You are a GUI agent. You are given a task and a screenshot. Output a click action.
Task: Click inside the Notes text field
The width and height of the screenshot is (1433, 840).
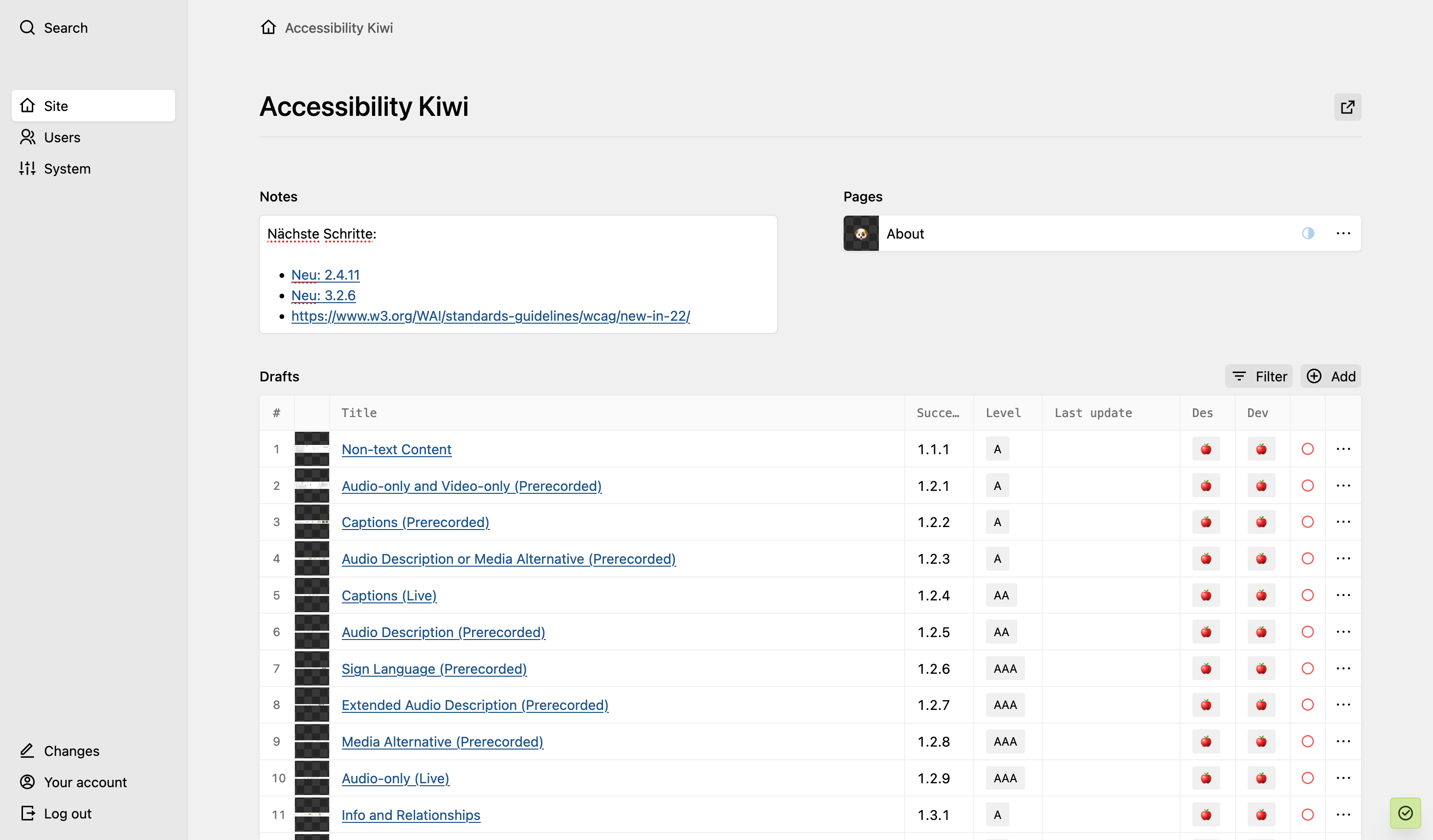point(518,274)
